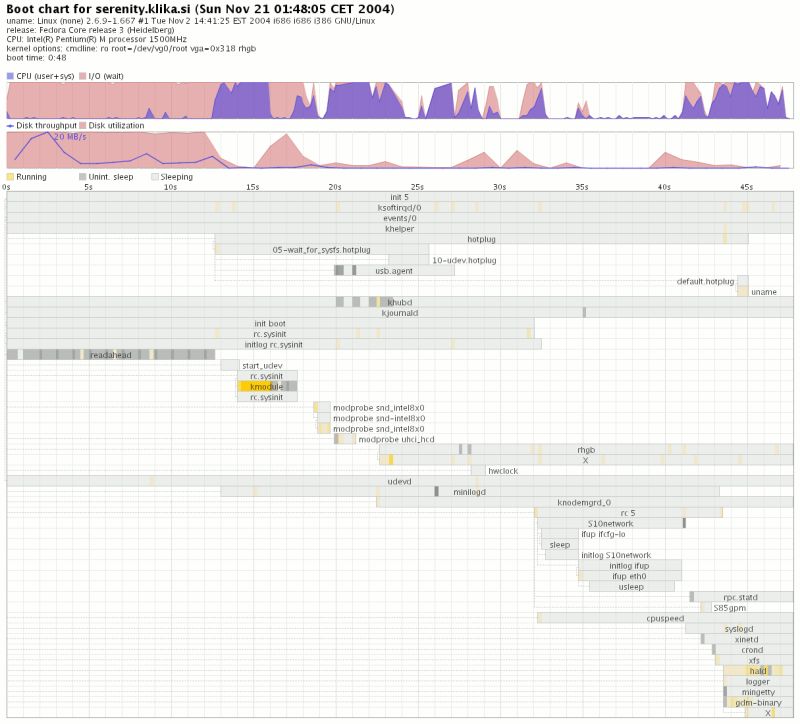The width and height of the screenshot is (800, 724).
Task: Click the Unint. sleep legend swatch
Action: click(83, 177)
